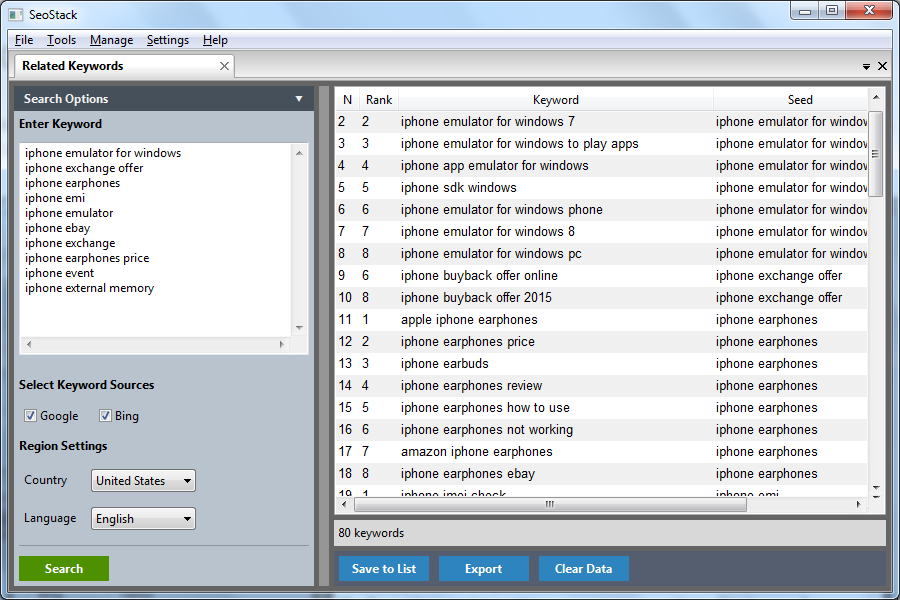Click the Clear Data button
This screenshot has width=900, height=600.
(x=584, y=568)
